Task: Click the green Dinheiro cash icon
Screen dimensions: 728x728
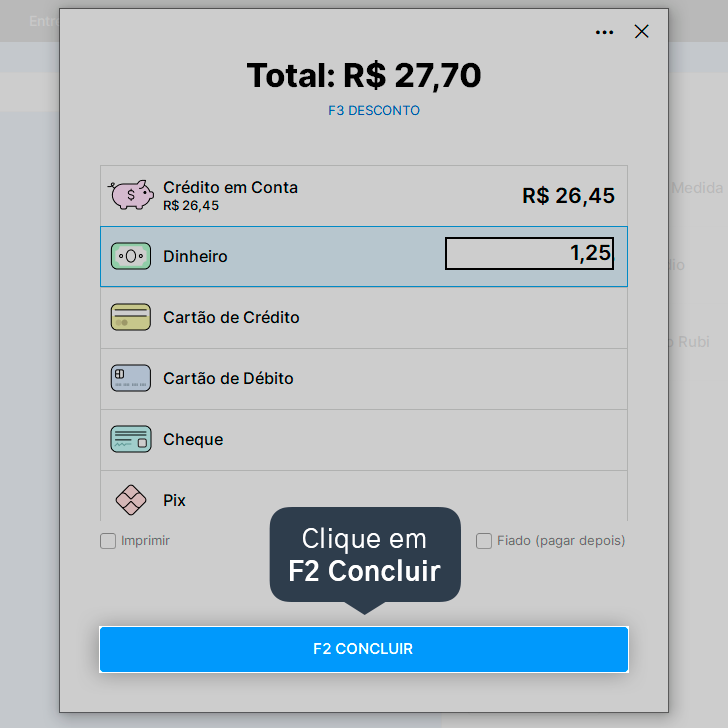Action: pos(131,256)
